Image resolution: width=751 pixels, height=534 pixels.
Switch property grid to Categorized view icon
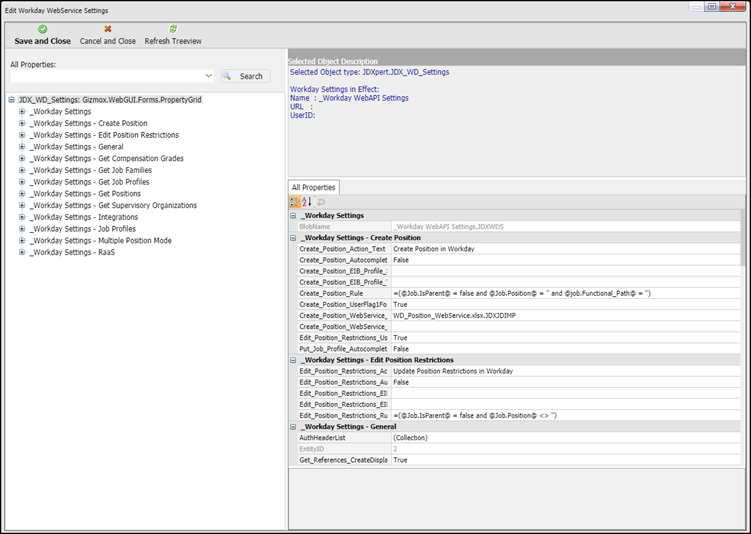click(x=295, y=202)
